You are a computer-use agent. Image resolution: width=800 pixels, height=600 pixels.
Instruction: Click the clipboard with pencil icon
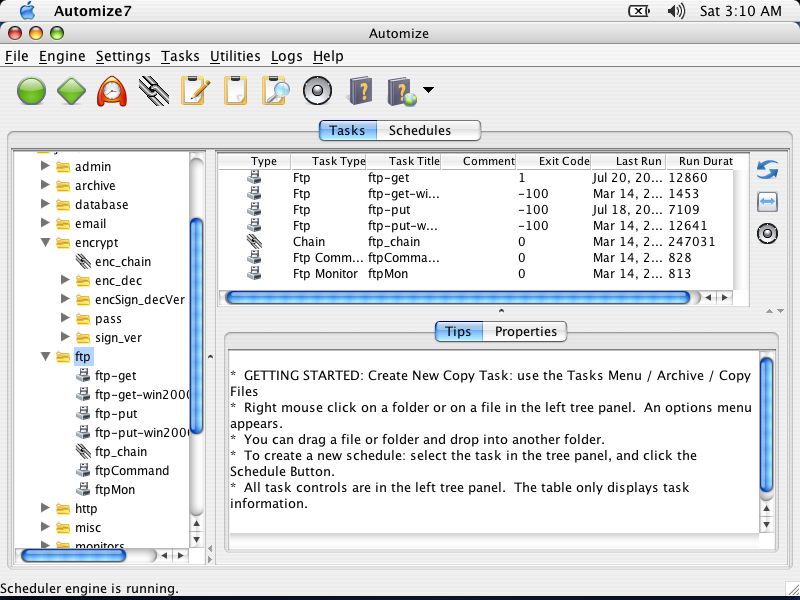(x=195, y=90)
